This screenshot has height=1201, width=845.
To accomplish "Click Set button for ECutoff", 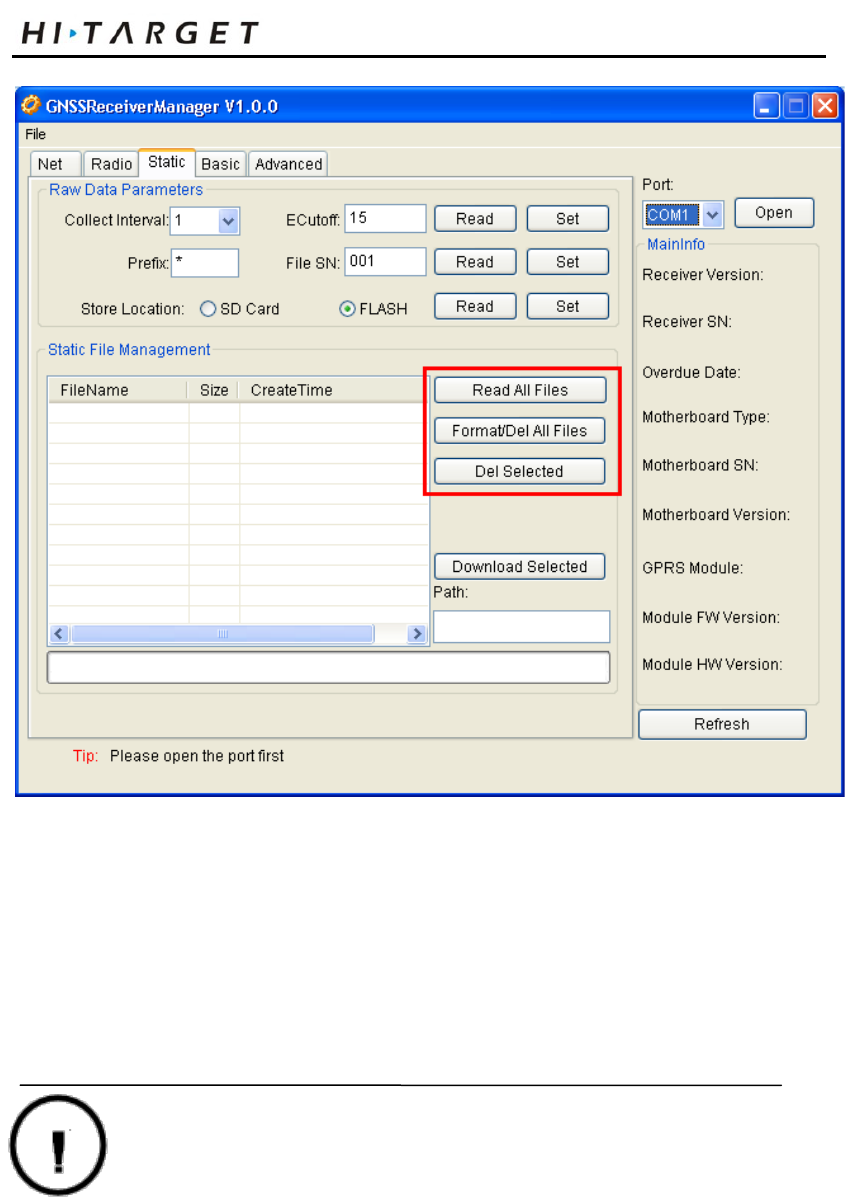I will pos(567,219).
